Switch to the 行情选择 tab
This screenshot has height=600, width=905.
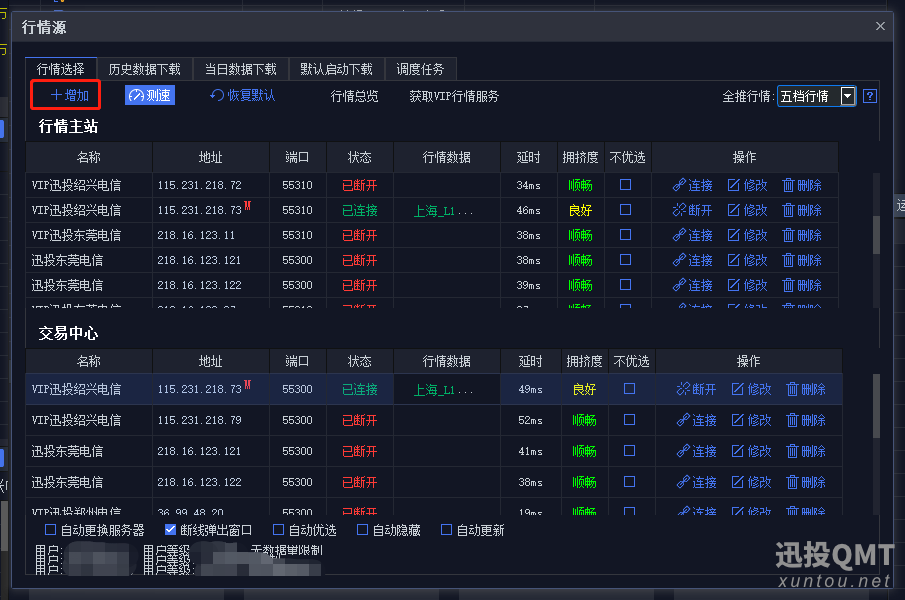pos(61,69)
